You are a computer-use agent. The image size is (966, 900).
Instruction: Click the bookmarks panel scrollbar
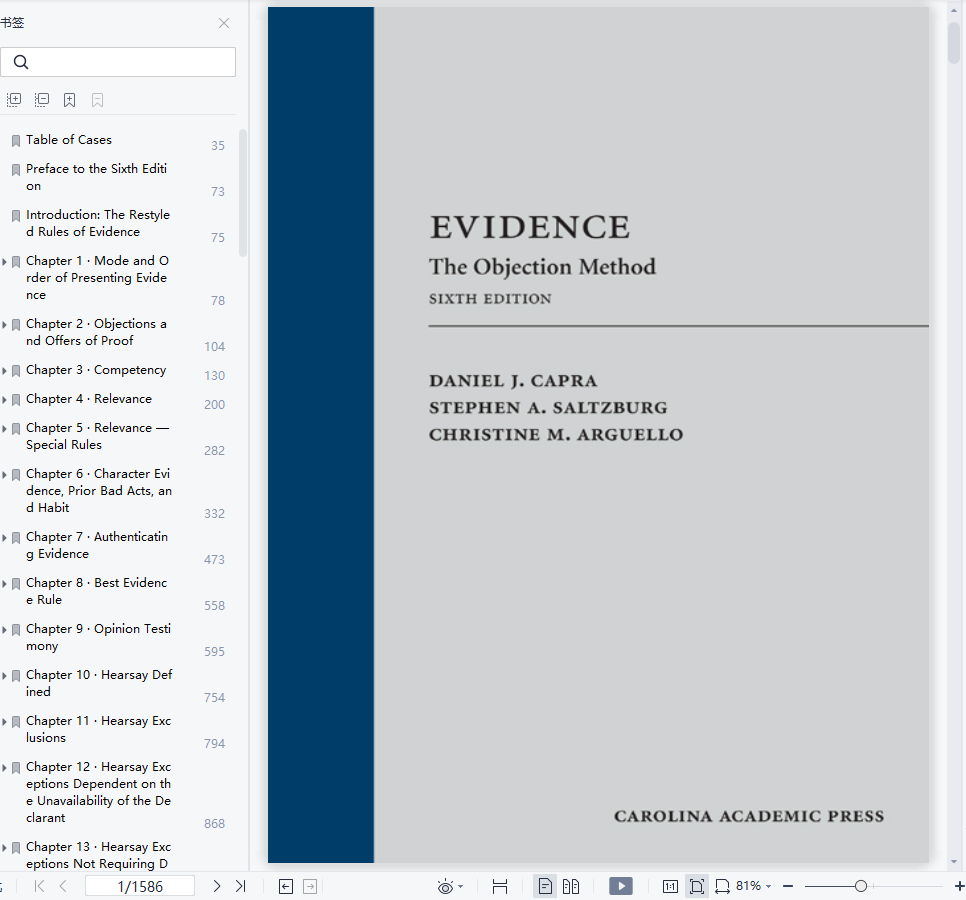[x=243, y=192]
